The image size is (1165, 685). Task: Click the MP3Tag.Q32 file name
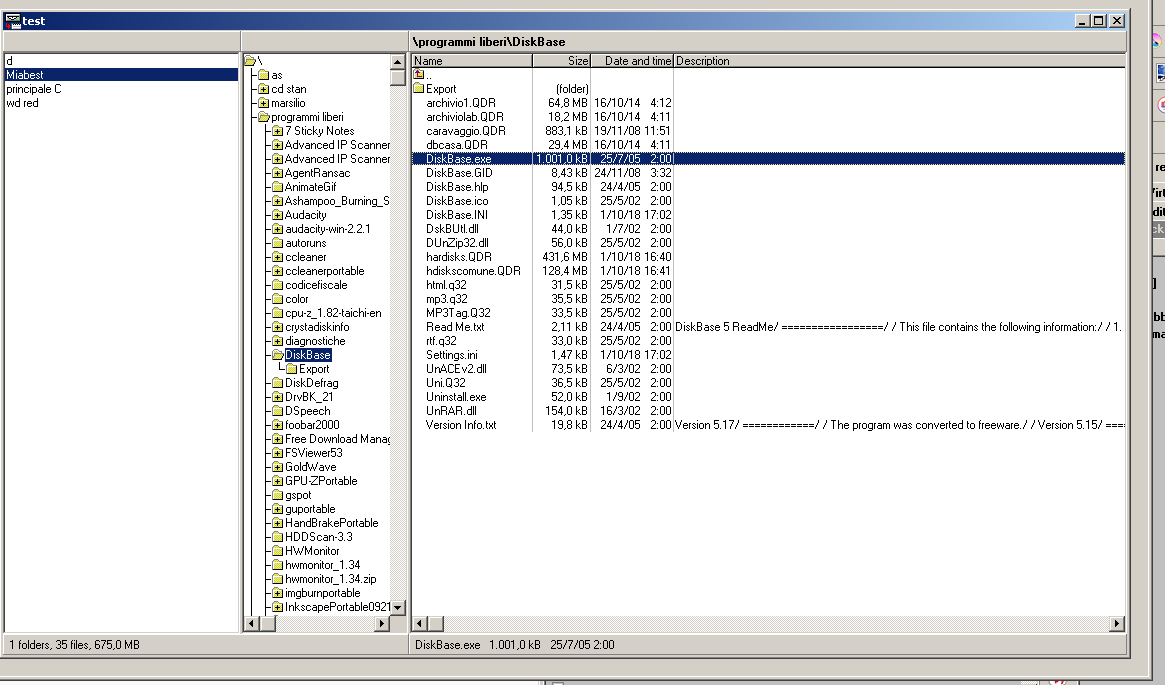point(458,314)
